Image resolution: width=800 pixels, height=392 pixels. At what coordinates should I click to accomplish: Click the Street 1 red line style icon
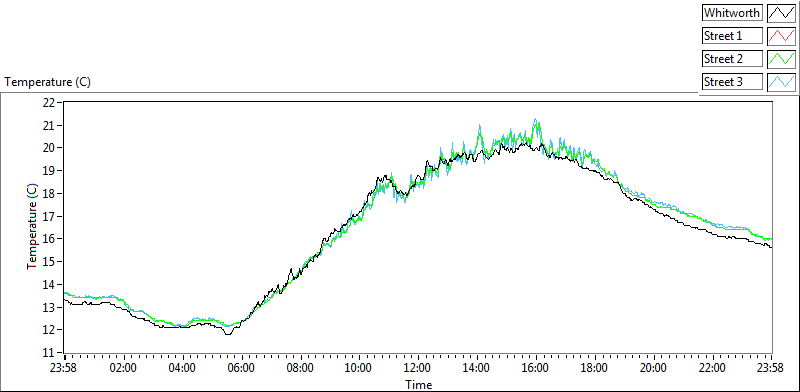(x=781, y=36)
